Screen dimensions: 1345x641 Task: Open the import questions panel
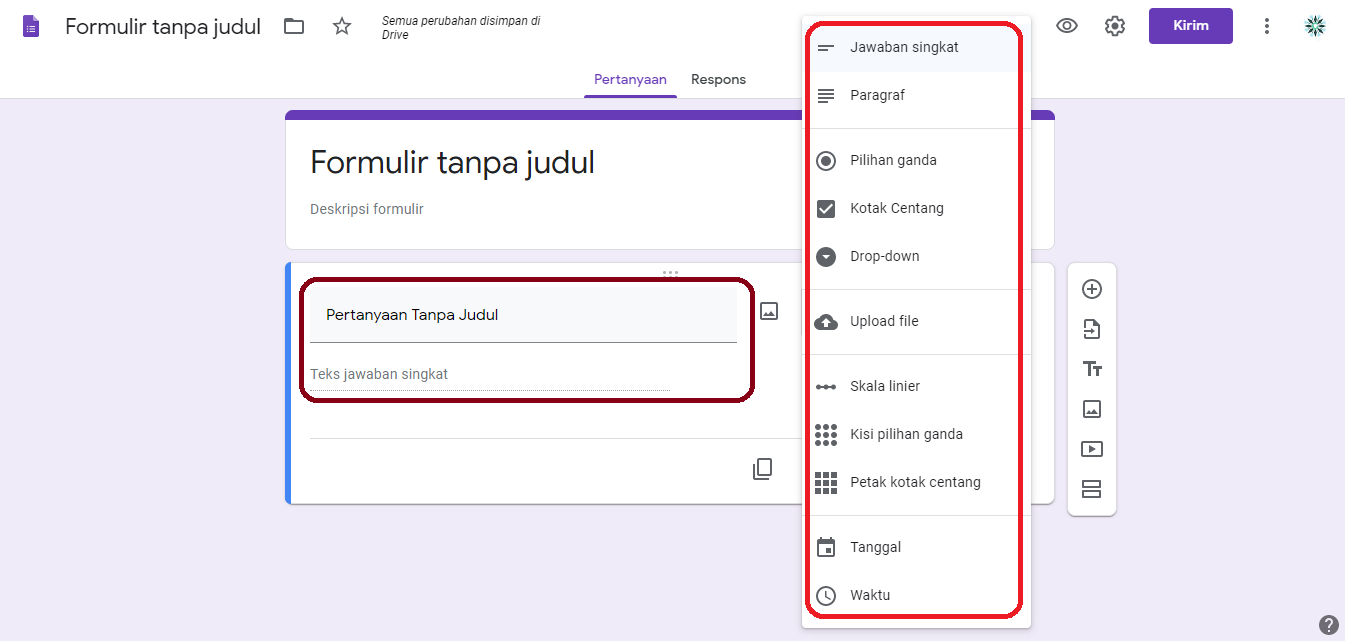pos(1092,328)
